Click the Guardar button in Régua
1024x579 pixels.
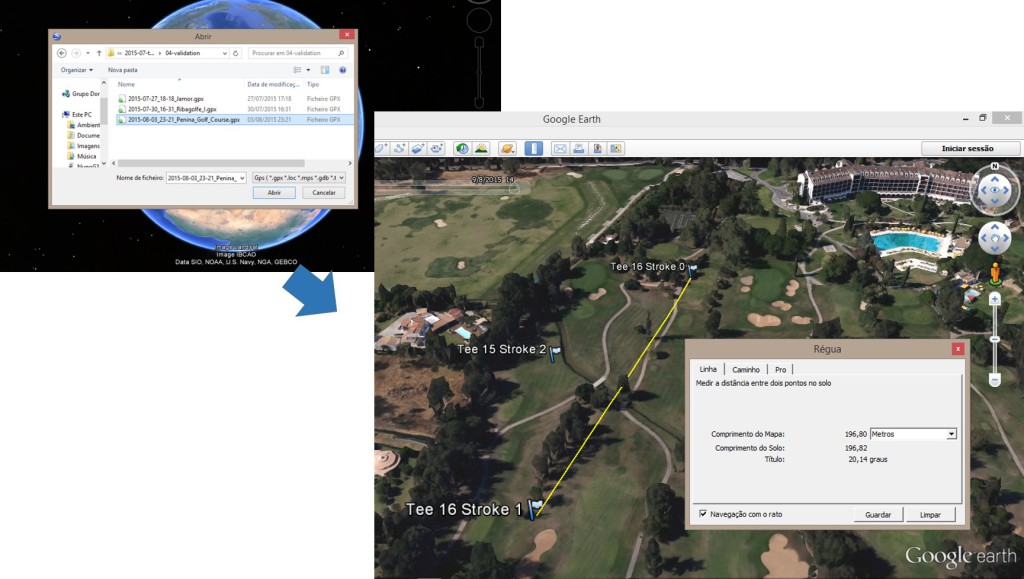(877, 514)
